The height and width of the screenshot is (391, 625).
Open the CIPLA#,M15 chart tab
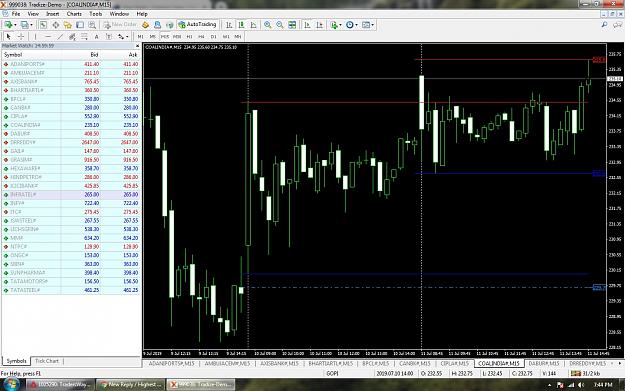(454, 363)
